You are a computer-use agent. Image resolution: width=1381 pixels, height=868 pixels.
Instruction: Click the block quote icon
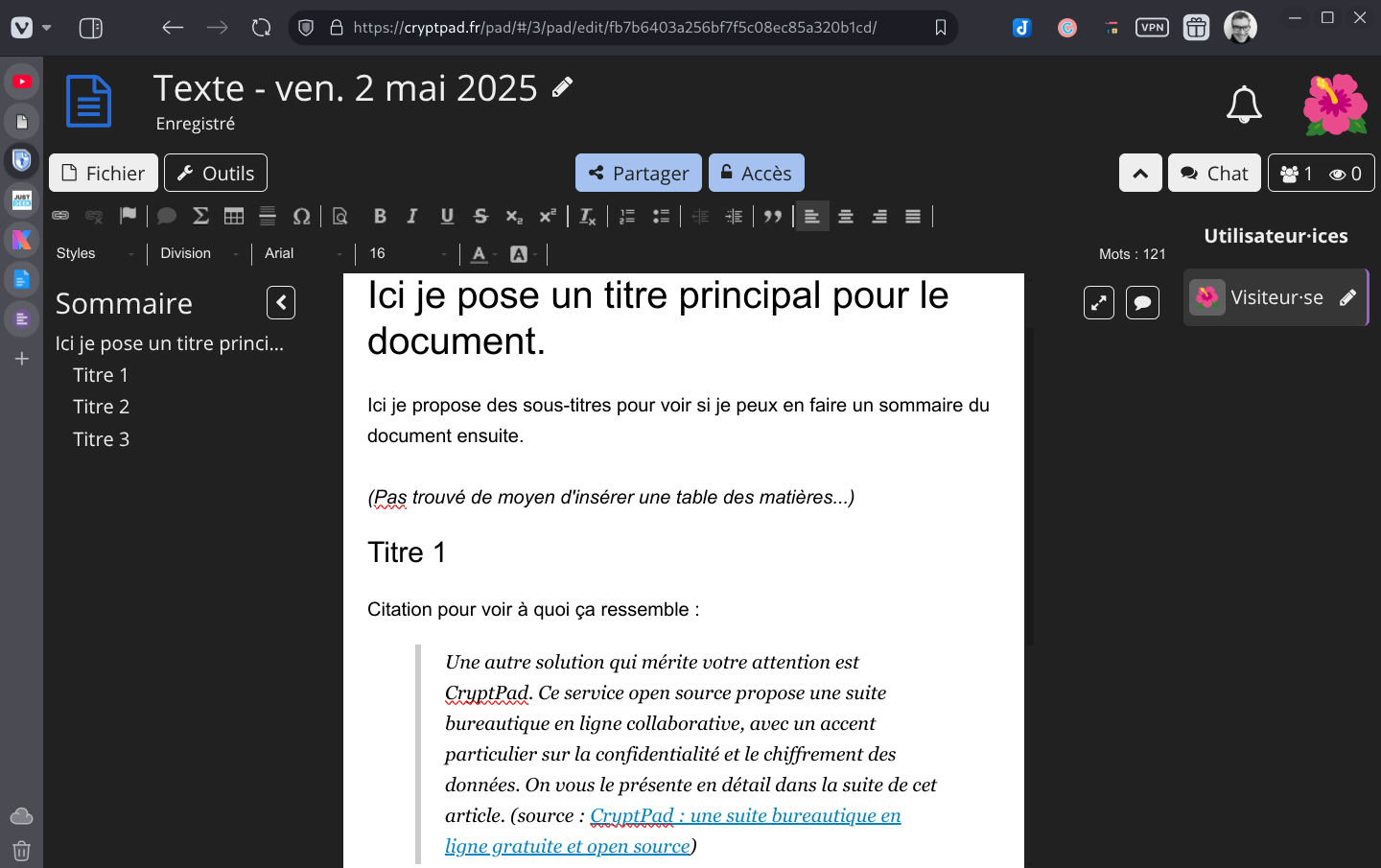pyautogui.click(x=773, y=216)
